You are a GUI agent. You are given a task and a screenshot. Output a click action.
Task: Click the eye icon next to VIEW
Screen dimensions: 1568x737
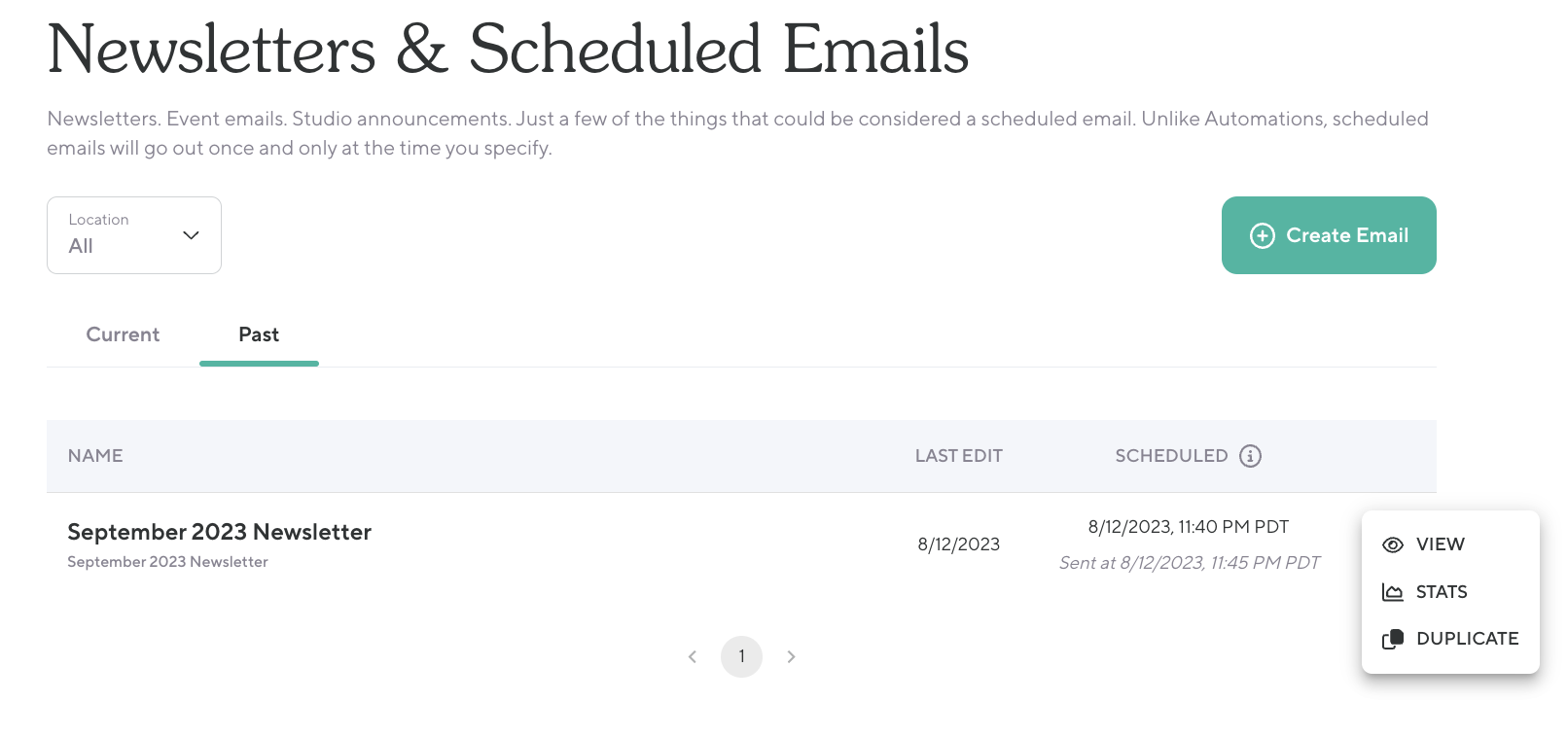(x=1393, y=545)
